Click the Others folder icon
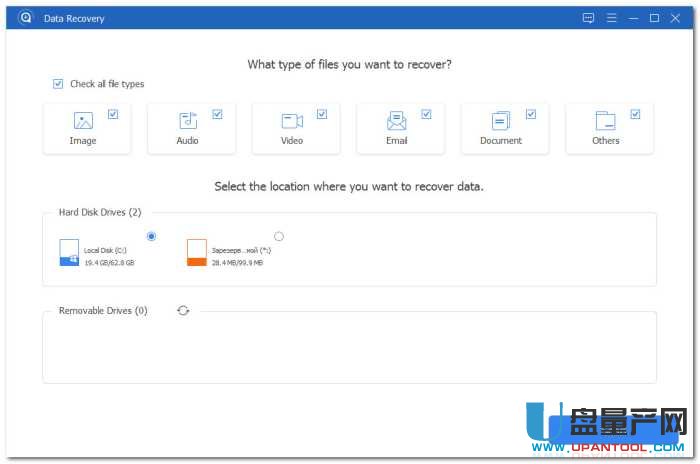 tap(606, 121)
